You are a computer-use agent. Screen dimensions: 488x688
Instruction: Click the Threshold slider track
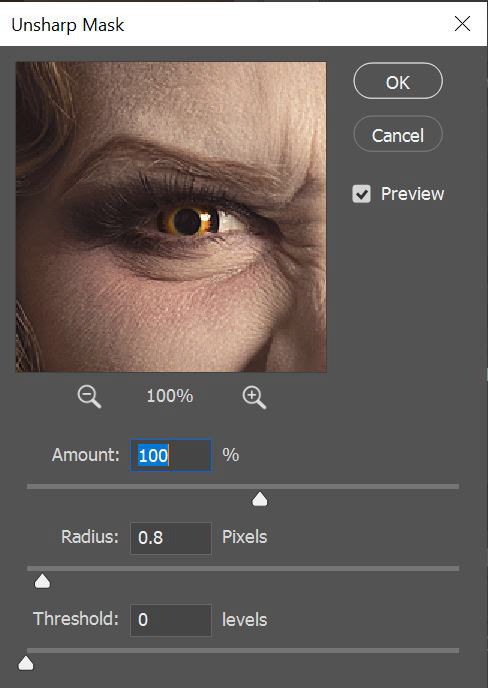243,651
